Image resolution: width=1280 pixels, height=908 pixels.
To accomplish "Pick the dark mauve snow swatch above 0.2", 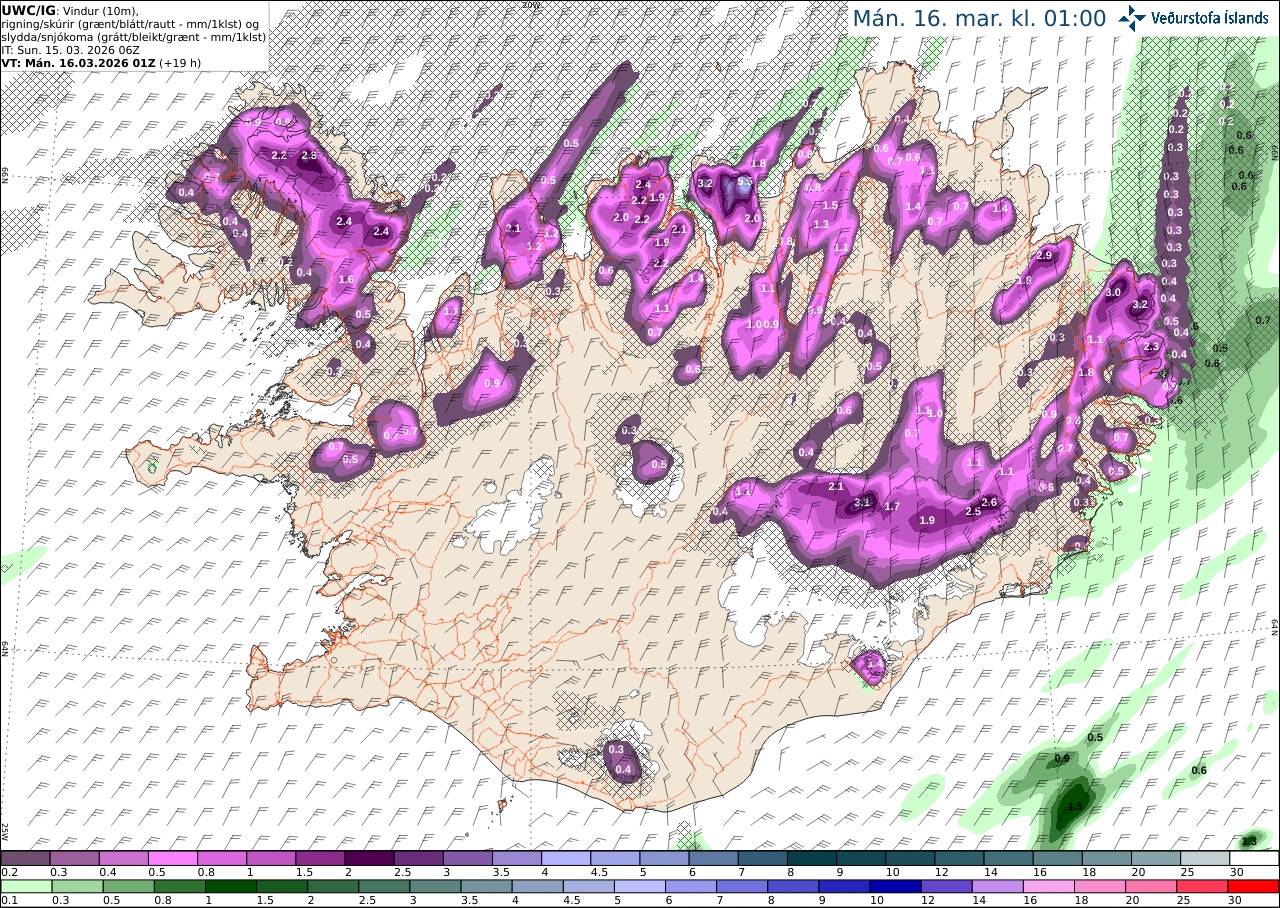I will [x=25, y=858].
